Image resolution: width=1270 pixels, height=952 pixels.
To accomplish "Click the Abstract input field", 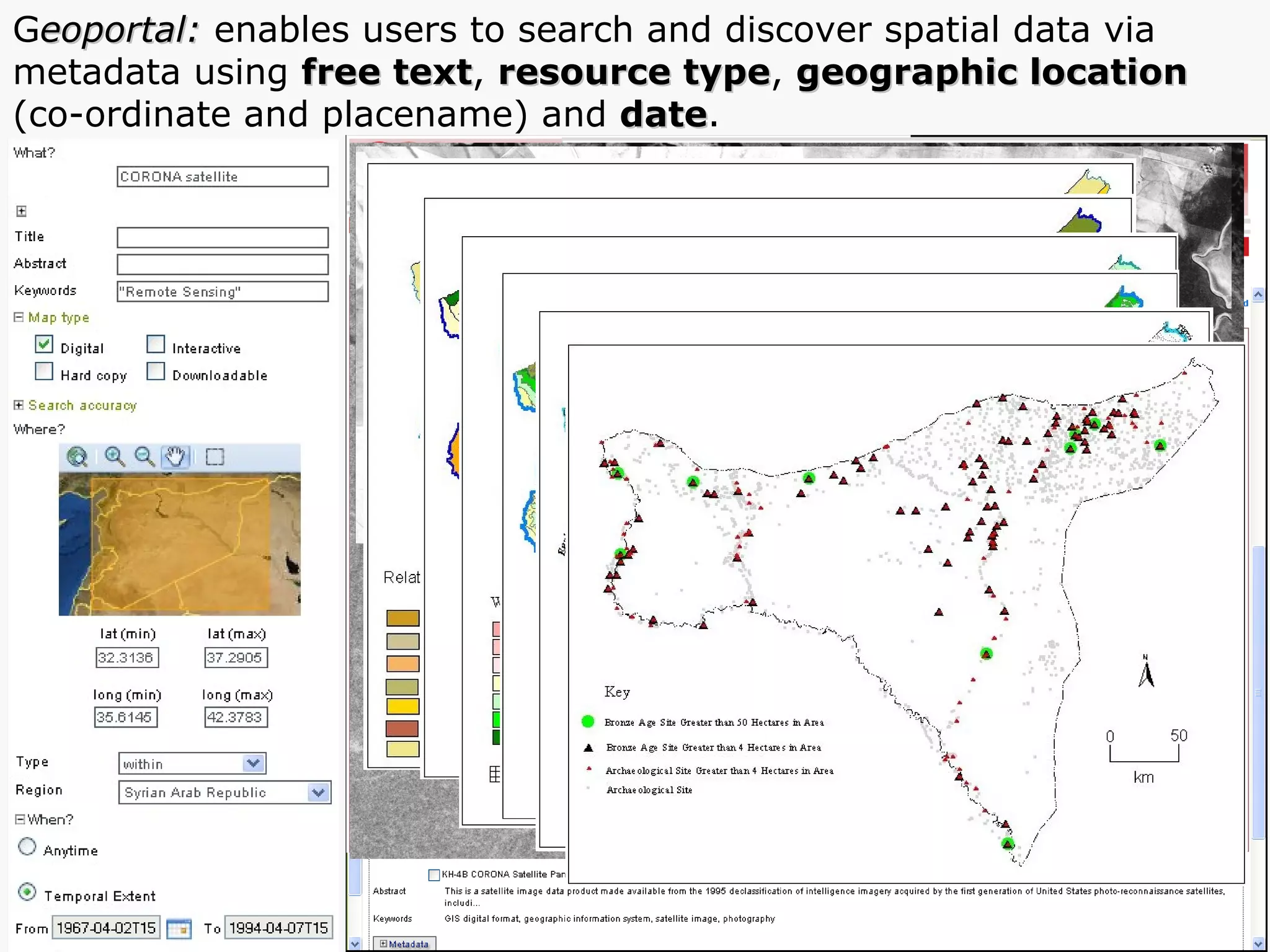I will point(223,265).
